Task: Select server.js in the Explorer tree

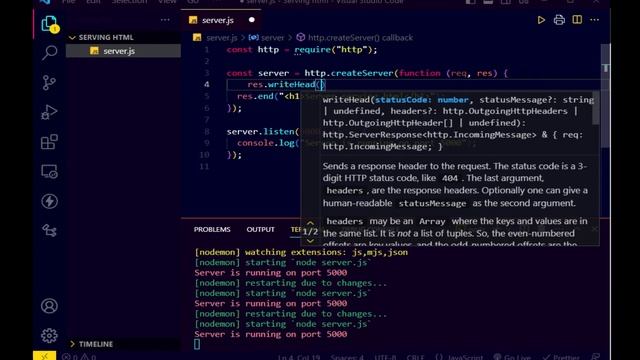Action: pos(123,51)
